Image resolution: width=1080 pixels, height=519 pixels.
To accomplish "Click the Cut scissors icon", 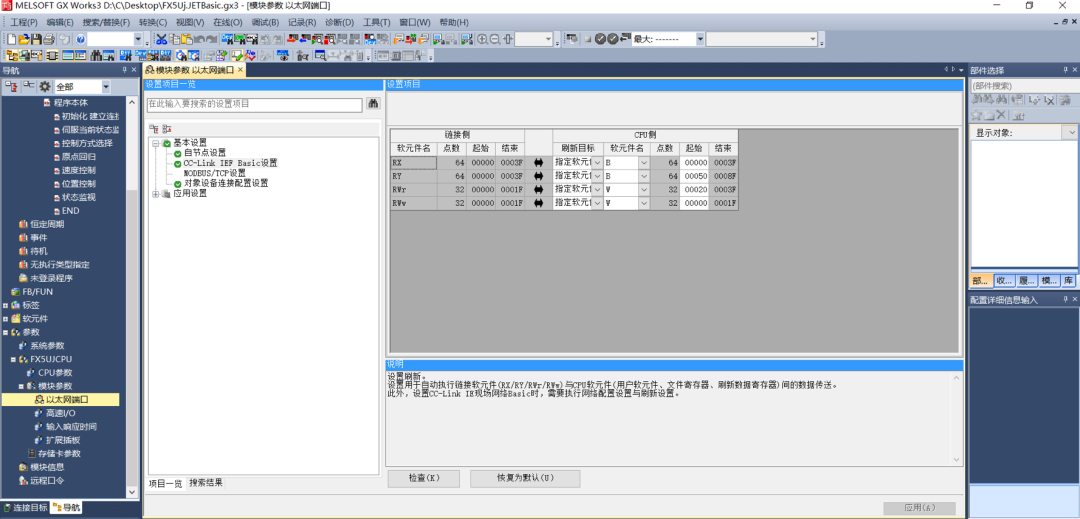I will pos(161,39).
